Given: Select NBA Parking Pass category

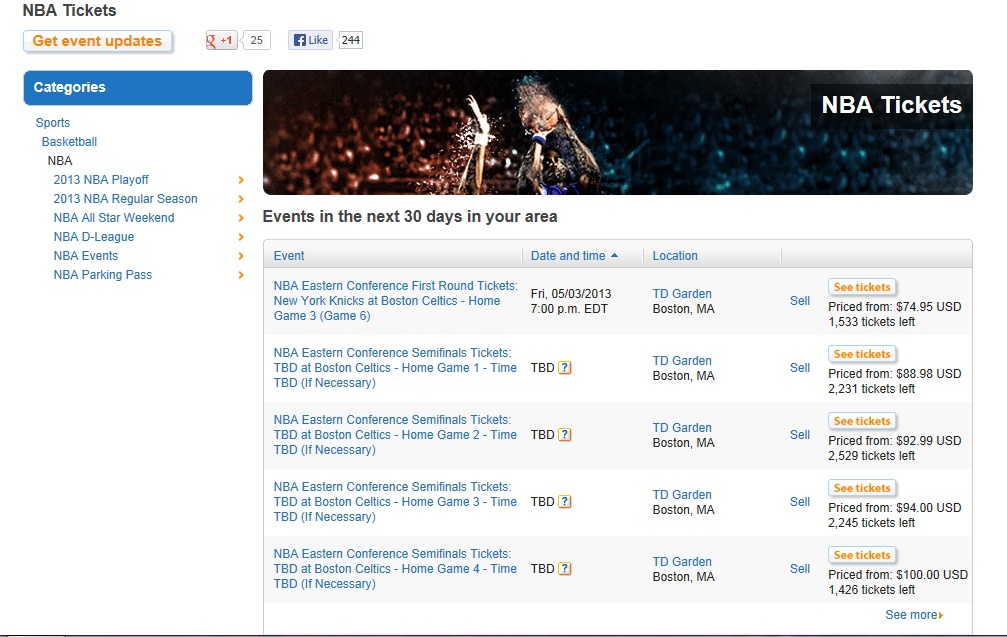Looking at the screenshot, I should [x=103, y=275].
